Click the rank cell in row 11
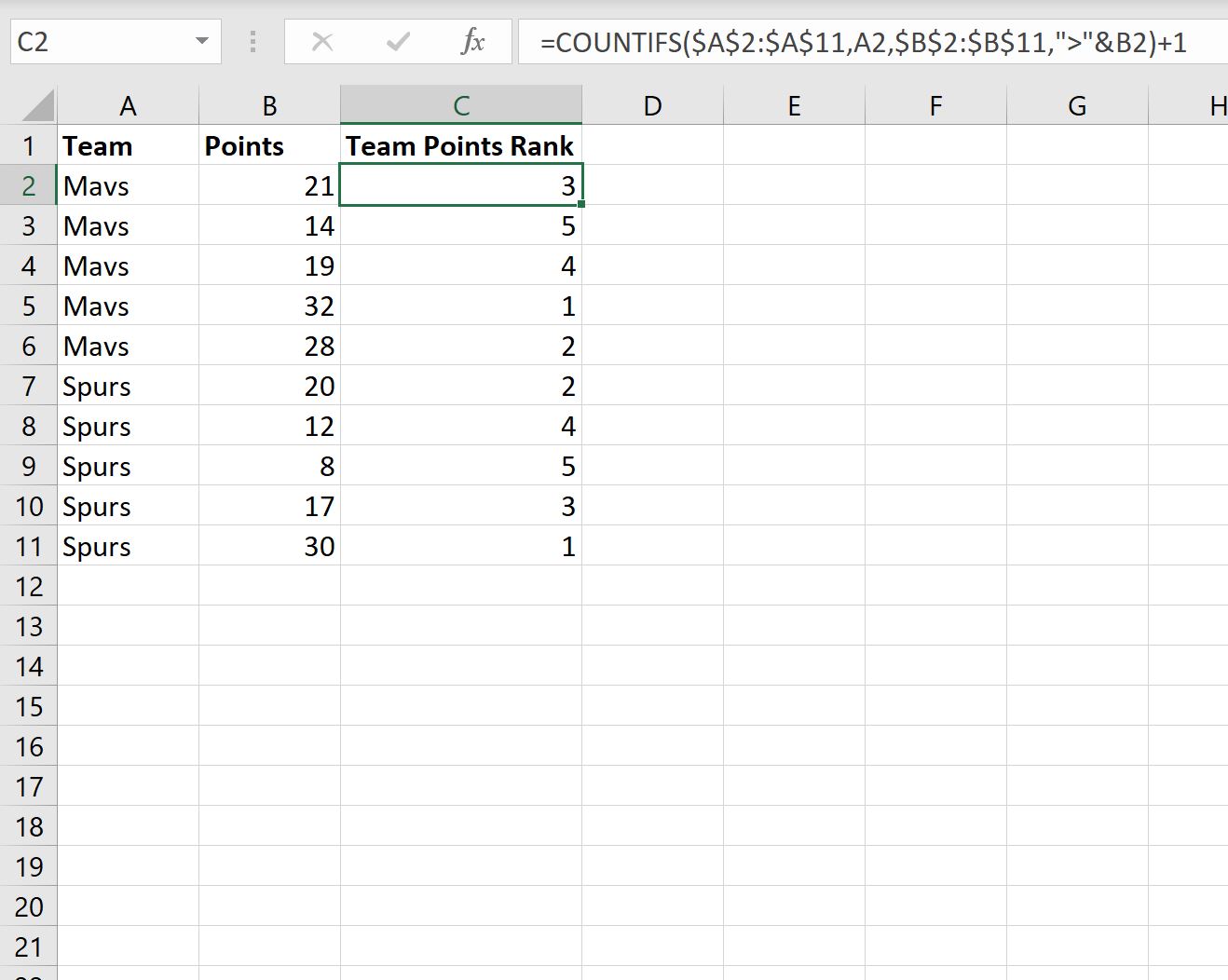 tap(461, 546)
